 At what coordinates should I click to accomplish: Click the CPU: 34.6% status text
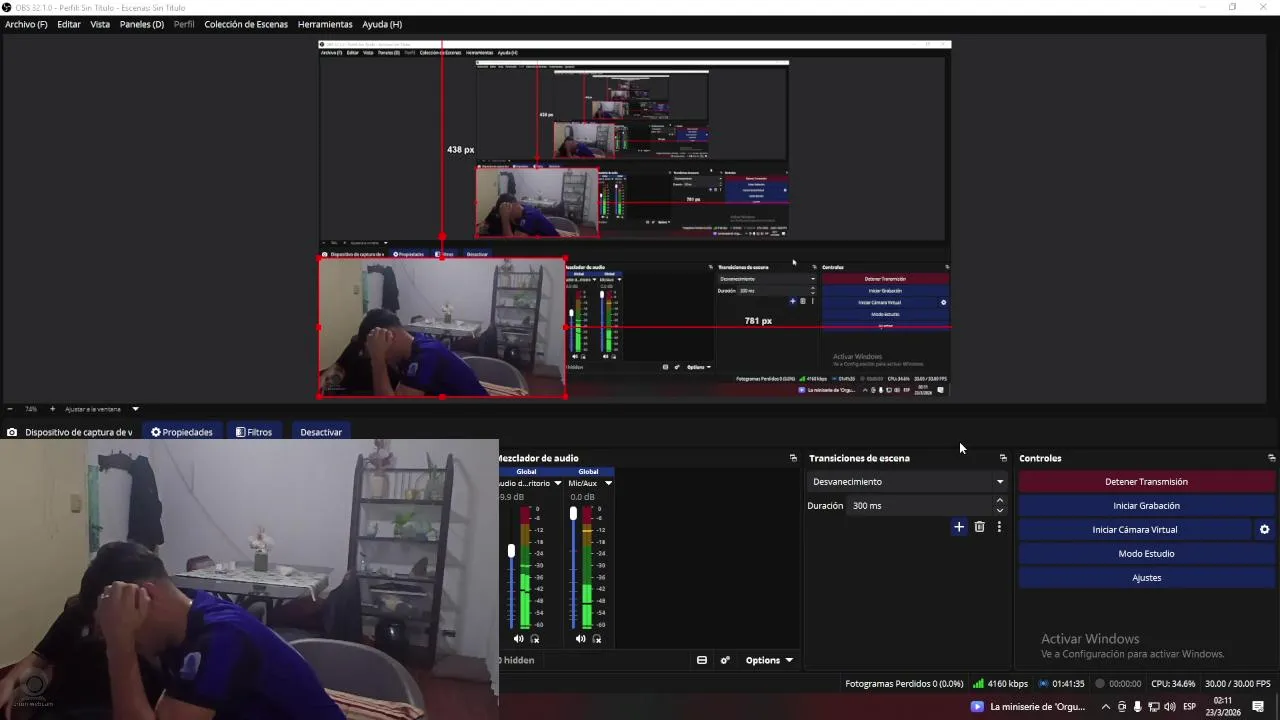pyautogui.click(x=1173, y=684)
